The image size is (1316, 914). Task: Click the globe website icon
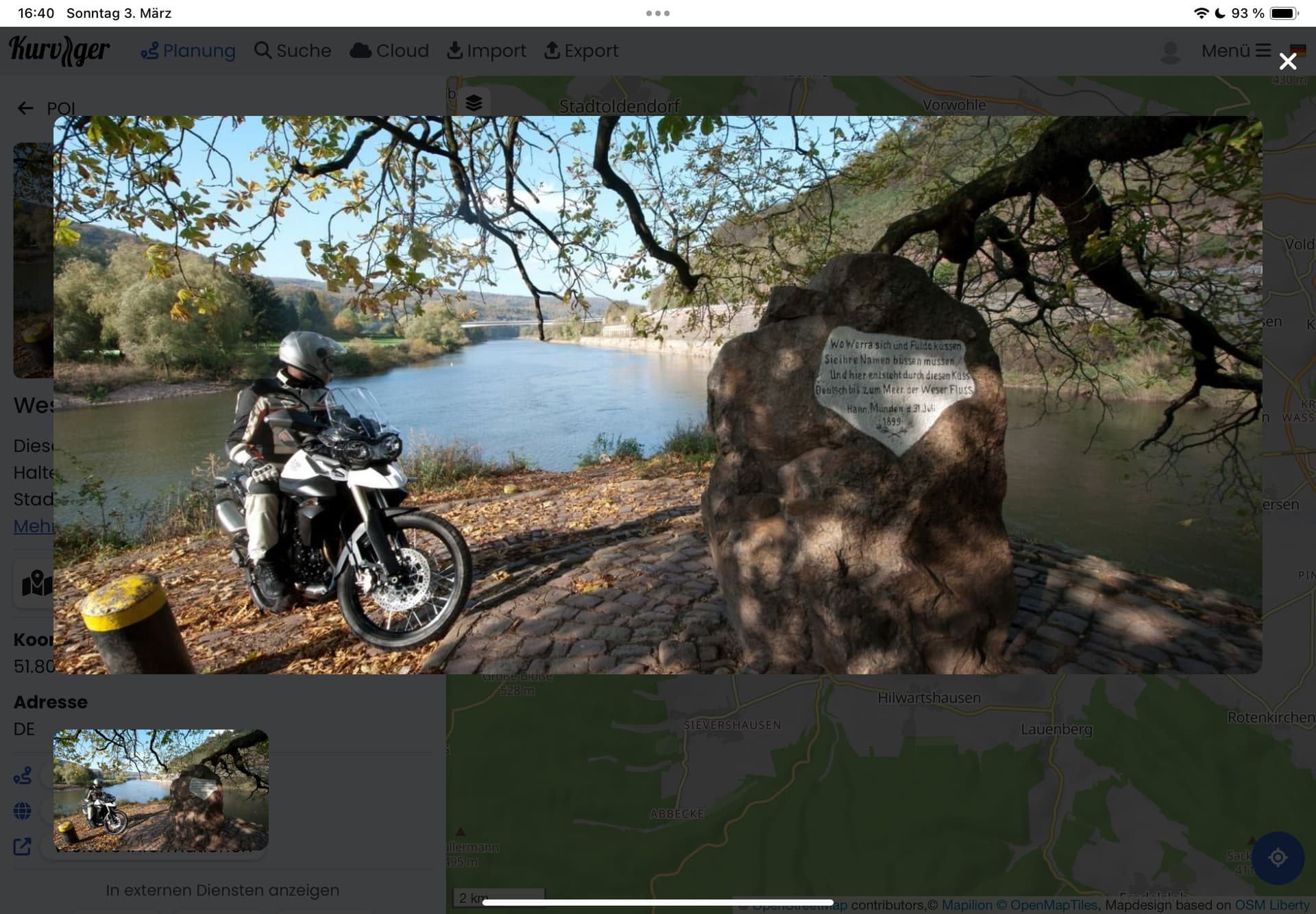pyautogui.click(x=23, y=811)
